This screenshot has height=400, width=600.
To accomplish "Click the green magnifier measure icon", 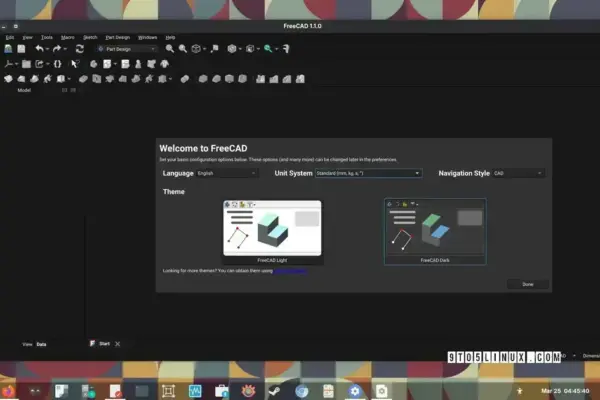I will tap(268, 49).
